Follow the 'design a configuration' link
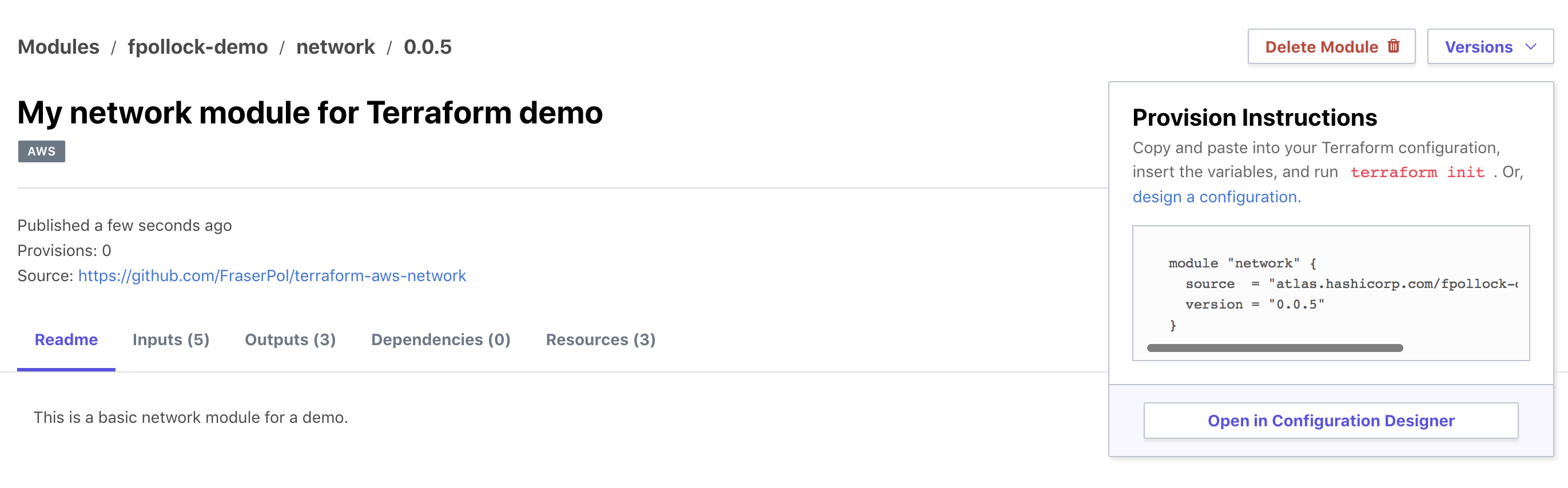The height and width of the screenshot is (488, 1568). [x=1216, y=197]
